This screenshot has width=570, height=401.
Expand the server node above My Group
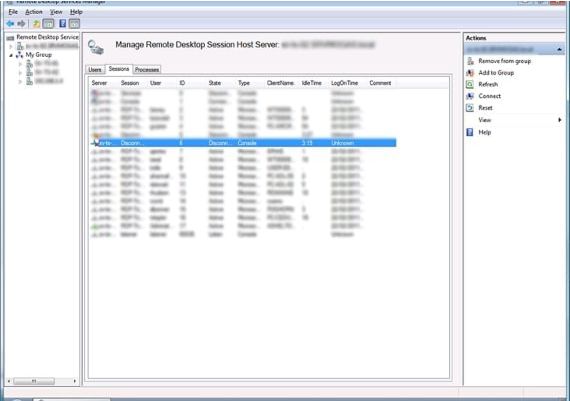[11, 46]
